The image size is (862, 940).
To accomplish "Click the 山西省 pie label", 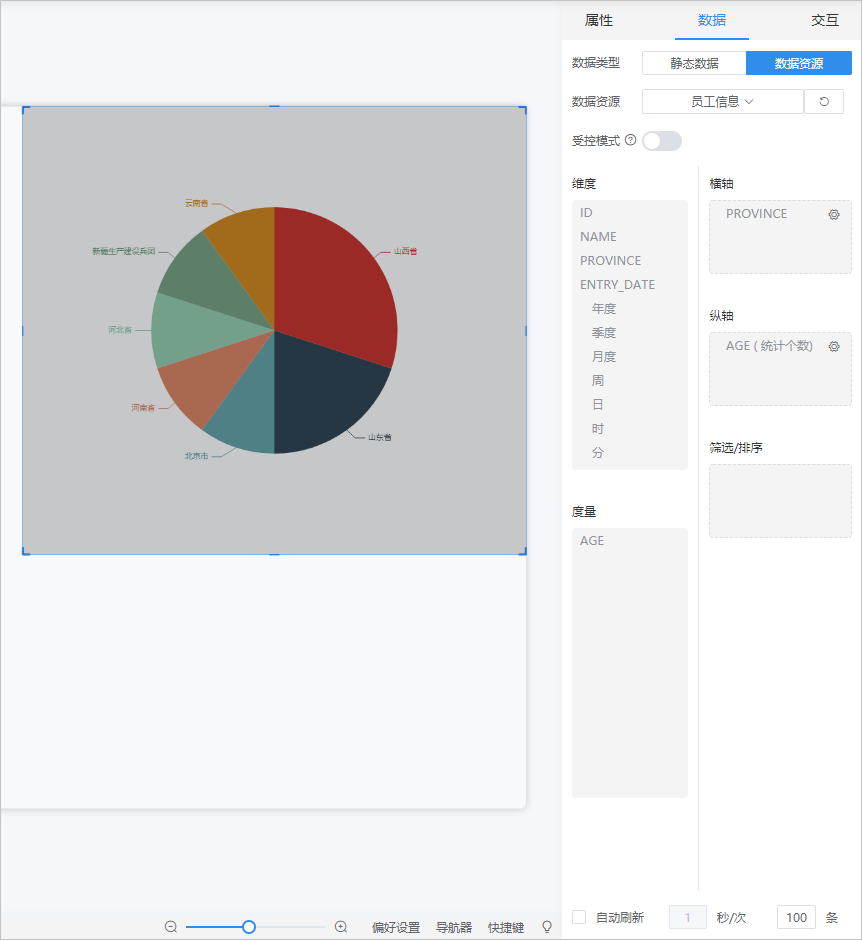I will (405, 251).
